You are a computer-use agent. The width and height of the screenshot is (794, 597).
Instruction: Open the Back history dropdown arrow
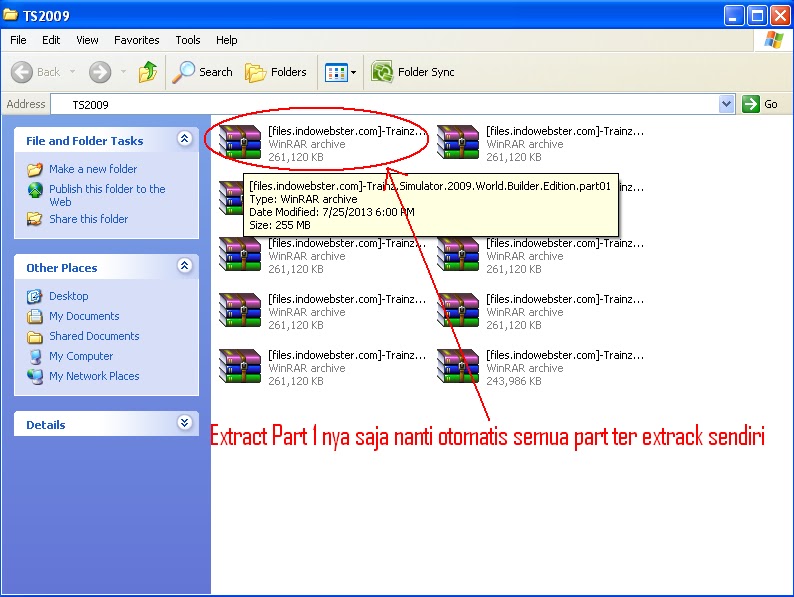(x=72, y=72)
